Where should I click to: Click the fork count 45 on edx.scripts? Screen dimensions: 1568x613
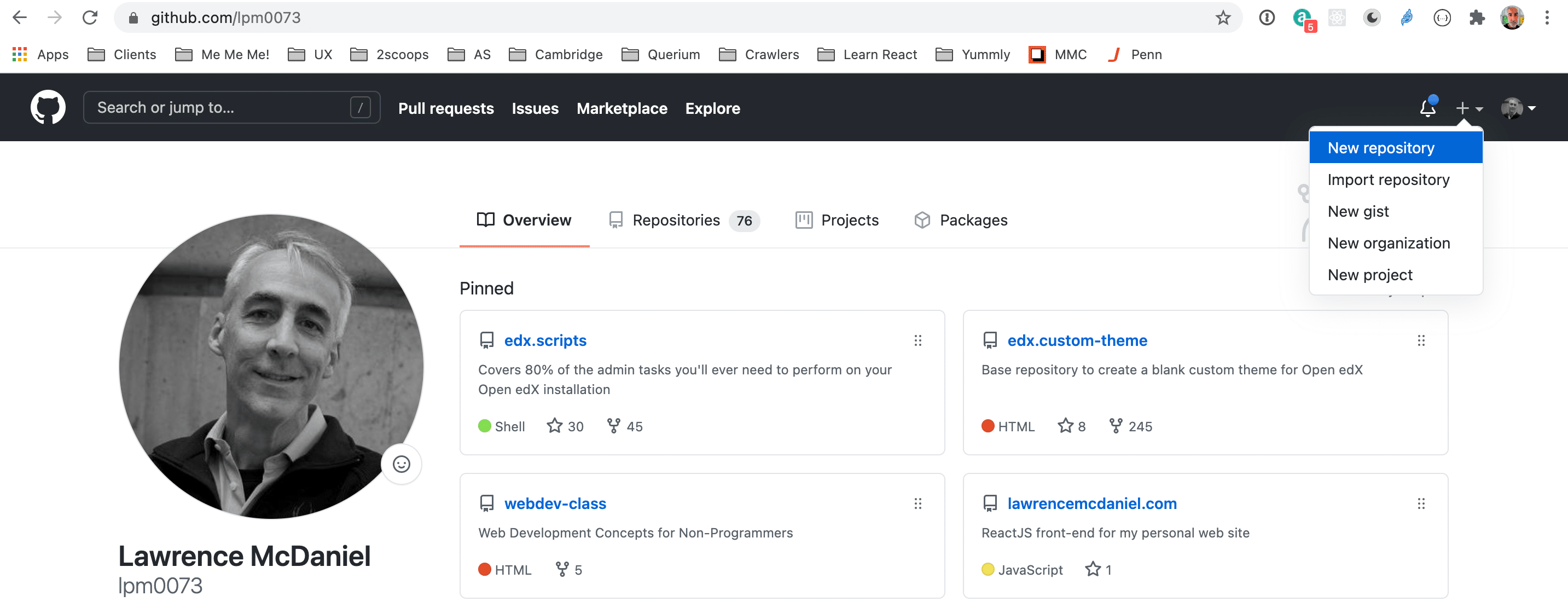[625, 426]
